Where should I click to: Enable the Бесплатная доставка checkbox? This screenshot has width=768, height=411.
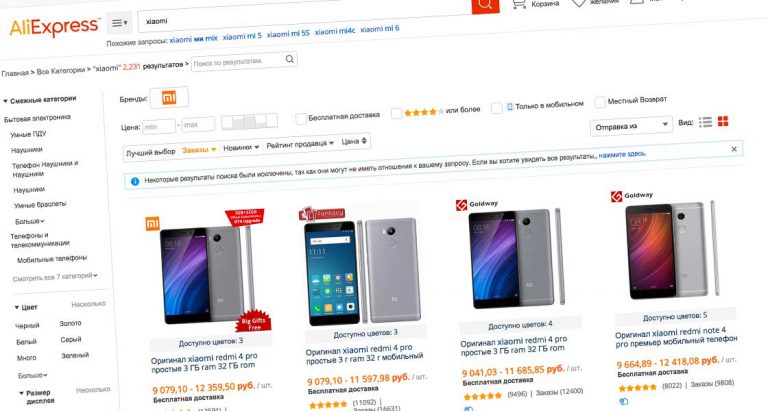(x=301, y=118)
